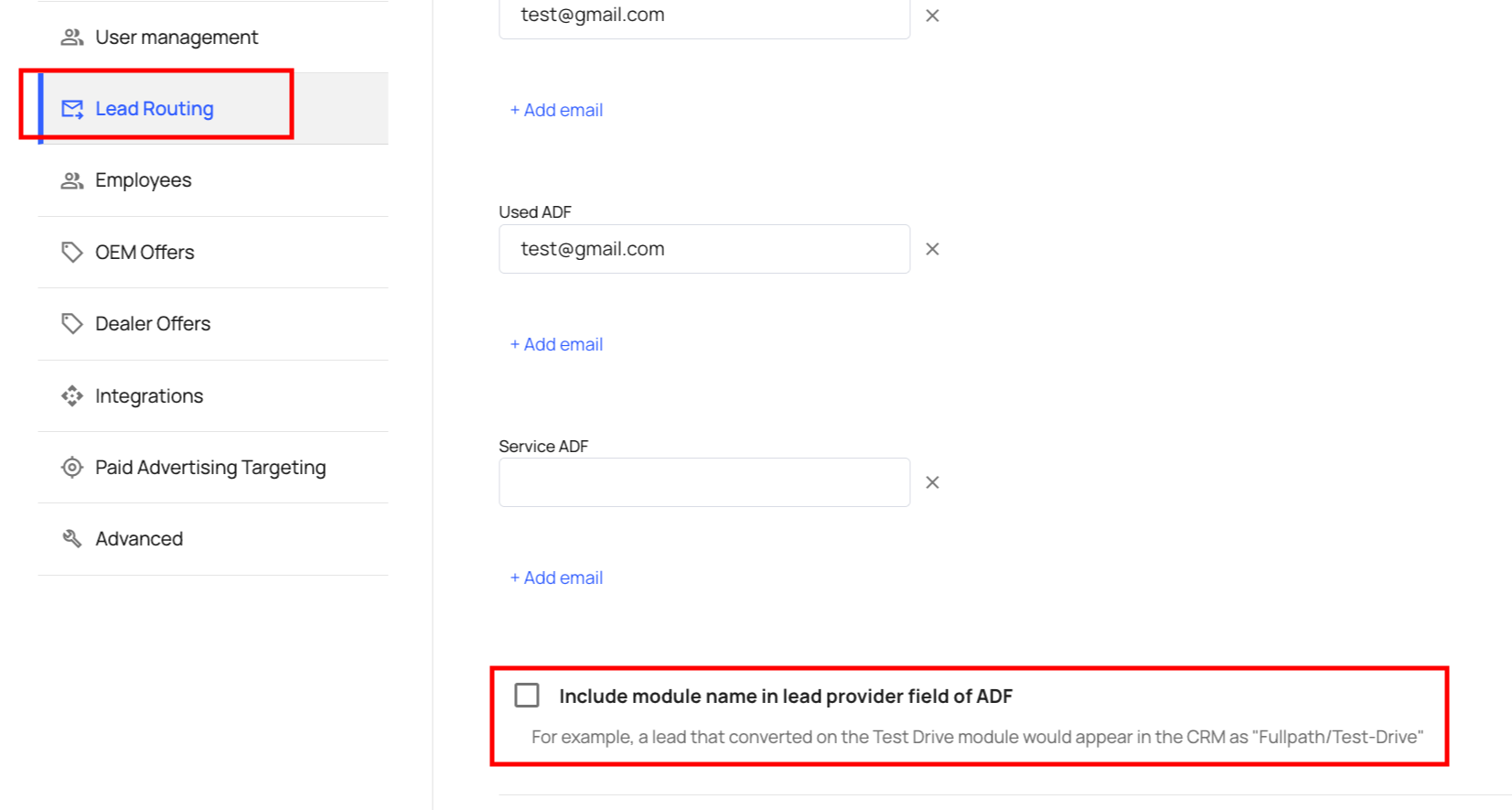Remove the Used ADF email with X
This screenshot has height=810, width=1512.
click(x=932, y=249)
